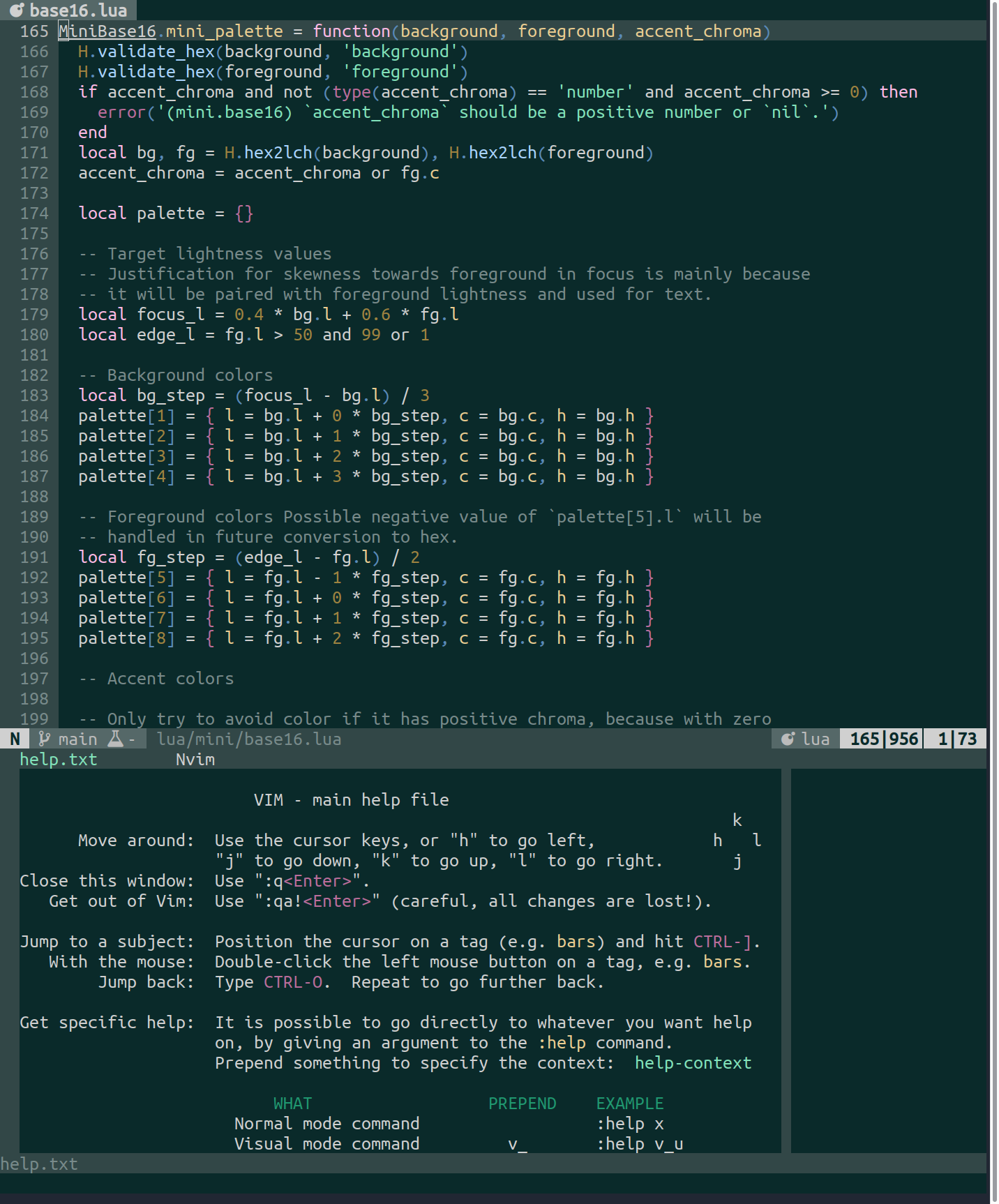The height and width of the screenshot is (1204, 999).
Task: Follow the first bars tag after e.g.
Action: (x=576, y=941)
